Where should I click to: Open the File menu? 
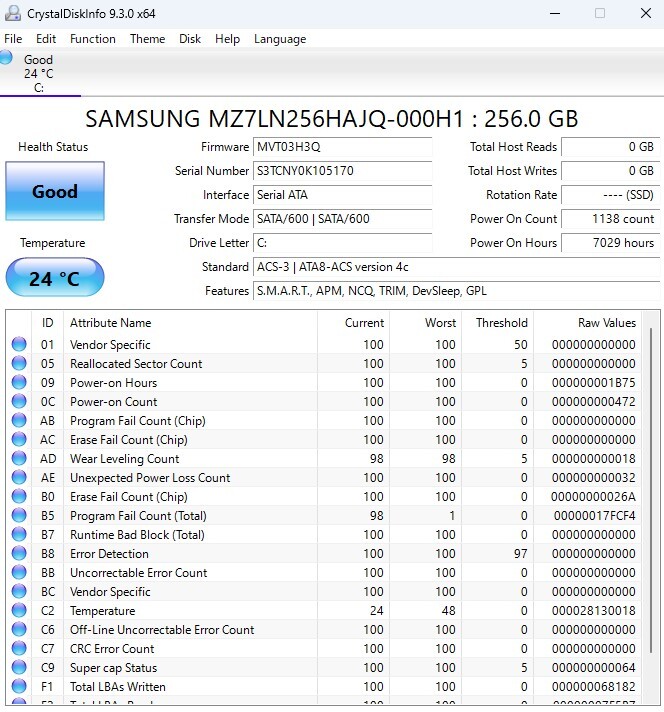[13, 39]
